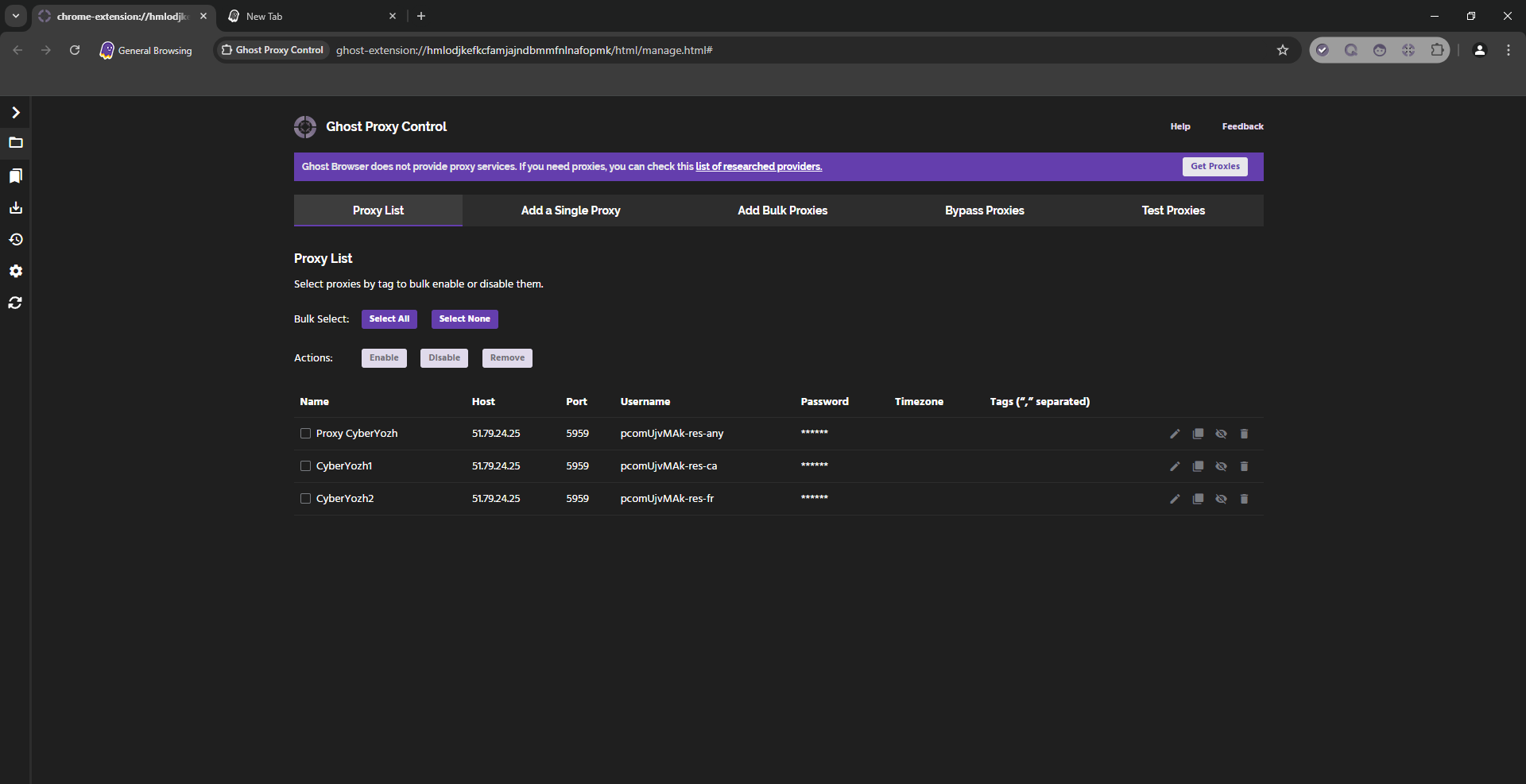Open the tab search dropdown arrow
Screen dimensions: 1526x784
tap(16, 16)
